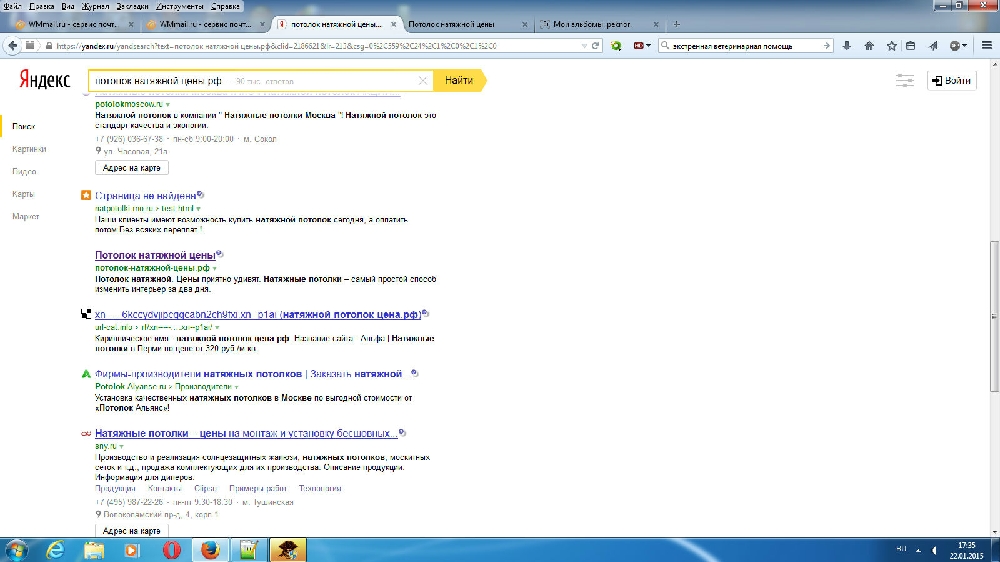
Task: Bookmark this page with the star icon
Action: [892, 46]
